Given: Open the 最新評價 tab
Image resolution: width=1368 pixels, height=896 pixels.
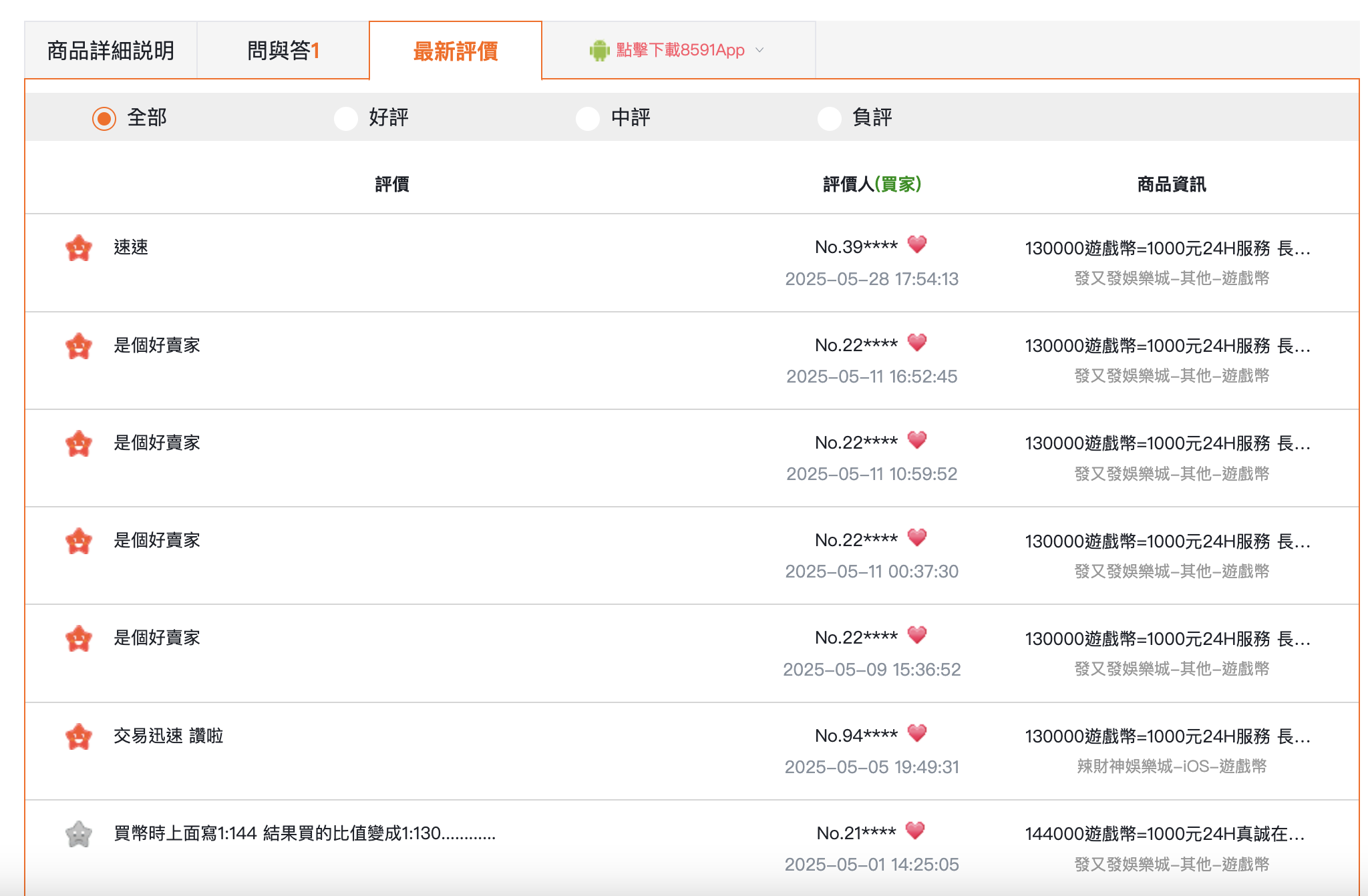Looking at the screenshot, I should point(456,51).
